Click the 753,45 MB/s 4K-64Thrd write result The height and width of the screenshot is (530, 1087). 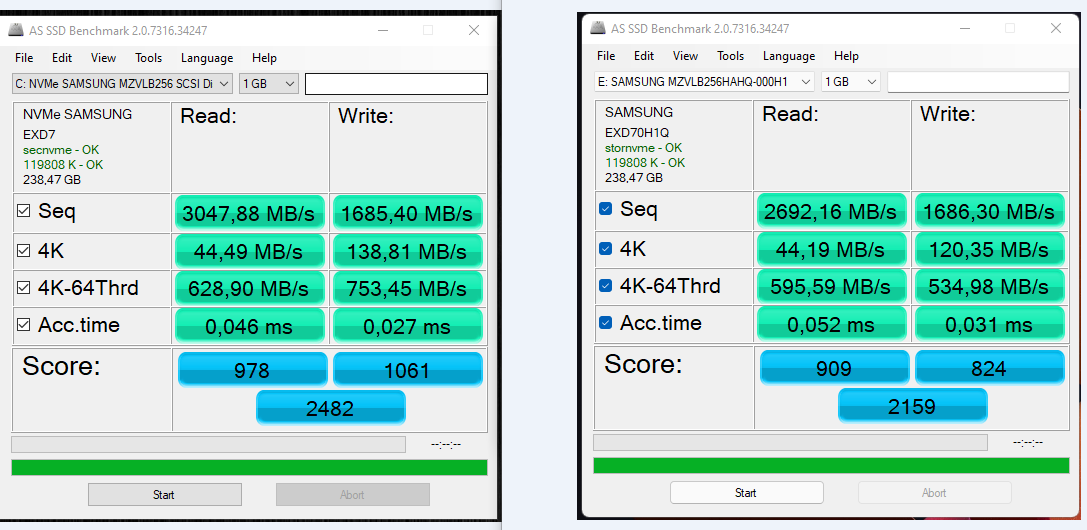[408, 289]
